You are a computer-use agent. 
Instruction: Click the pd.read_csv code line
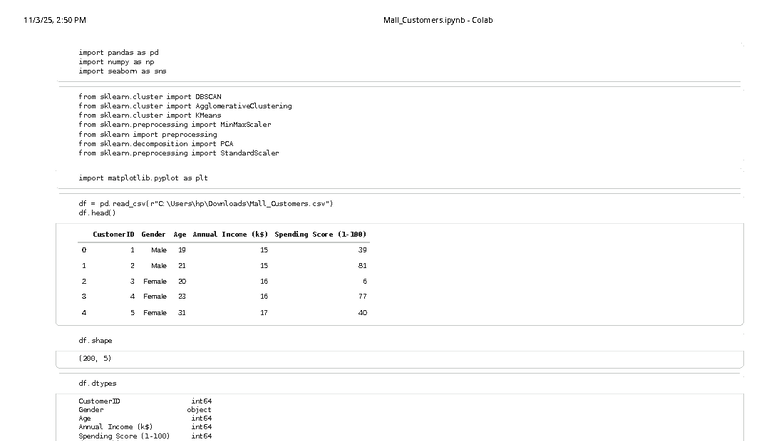tap(206, 203)
